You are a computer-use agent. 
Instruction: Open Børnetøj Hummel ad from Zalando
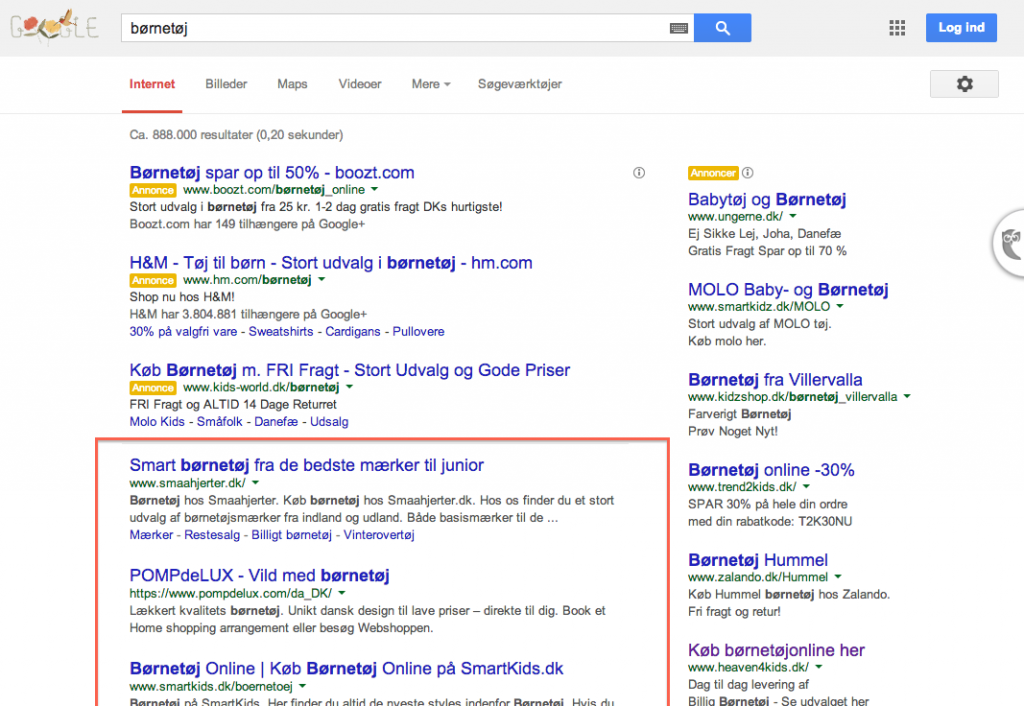758,560
